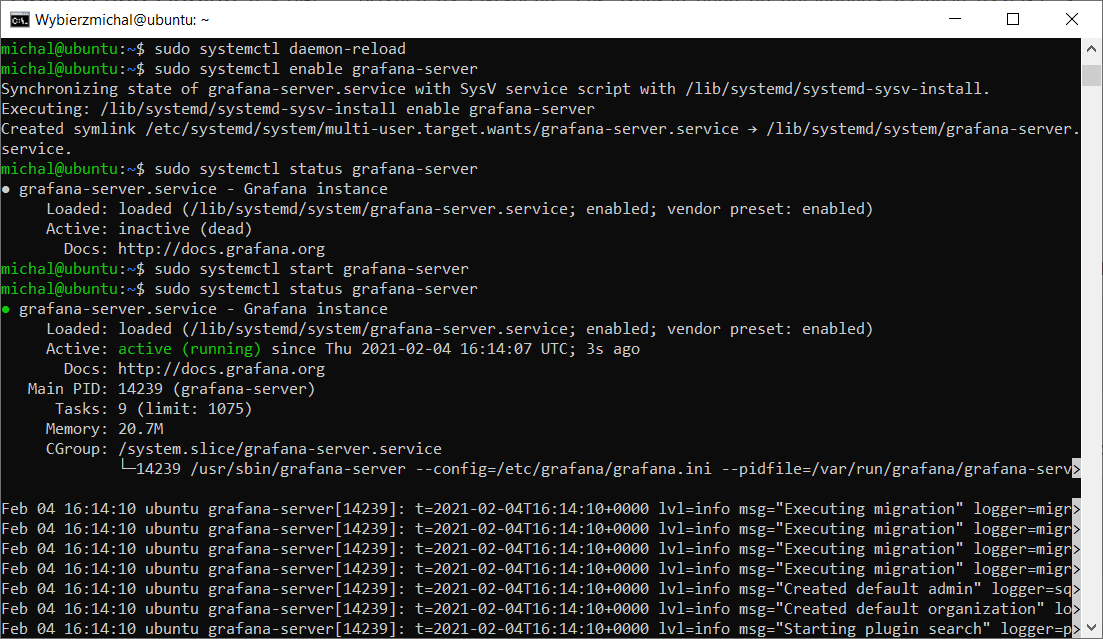Click the scrollbar up arrow
The image size is (1103, 639).
click(1091, 49)
